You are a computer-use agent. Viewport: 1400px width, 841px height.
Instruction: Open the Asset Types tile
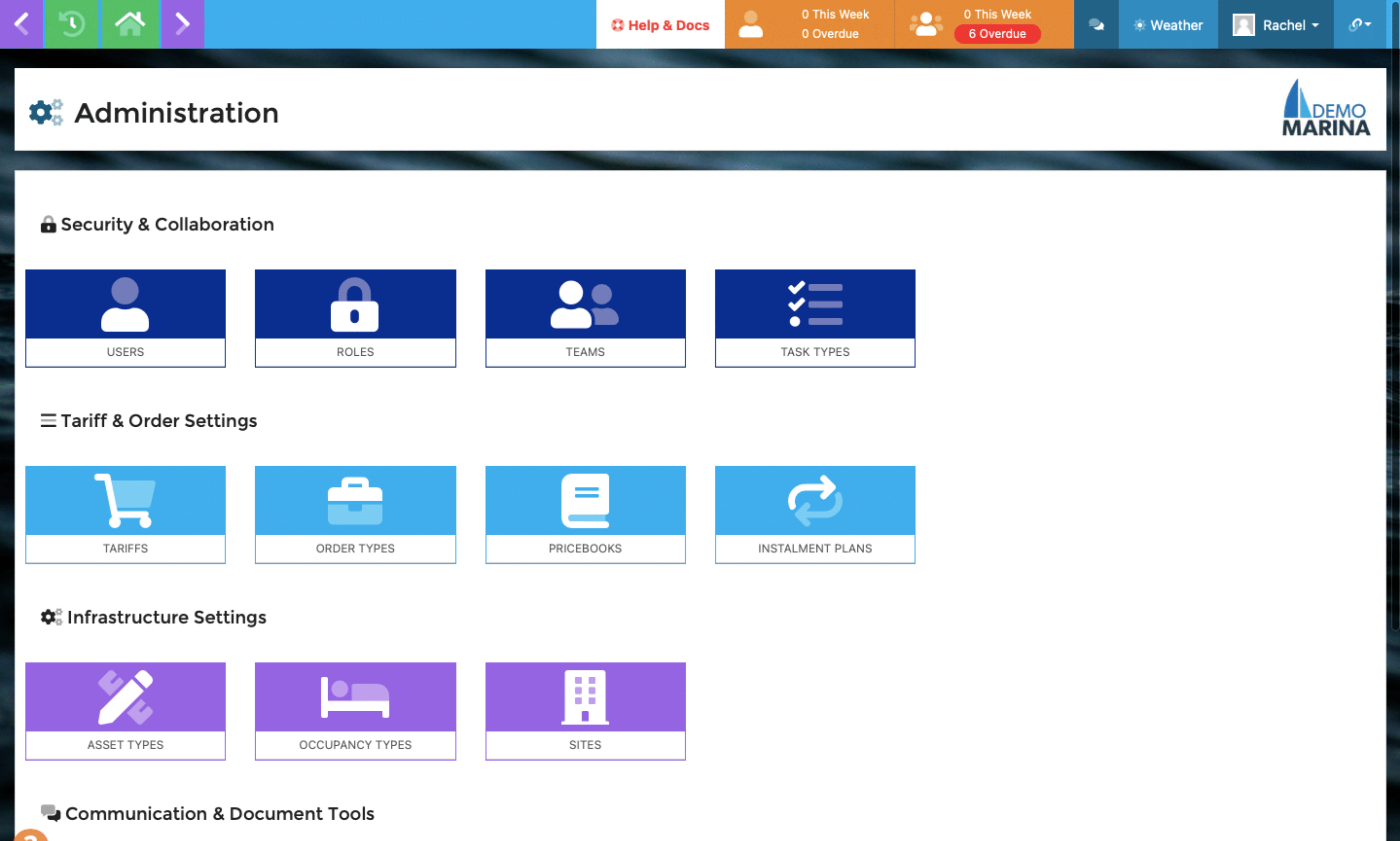pyautogui.click(x=124, y=710)
